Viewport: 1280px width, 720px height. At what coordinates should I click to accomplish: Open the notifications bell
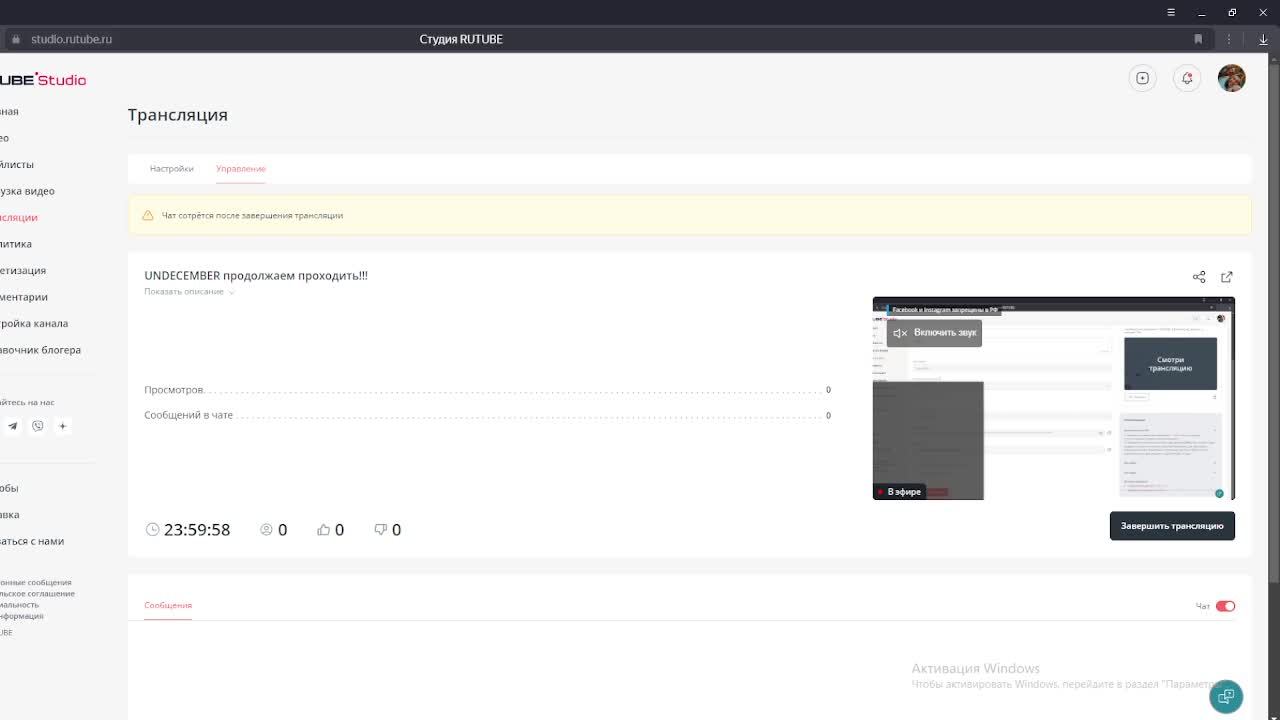pos(1187,78)
